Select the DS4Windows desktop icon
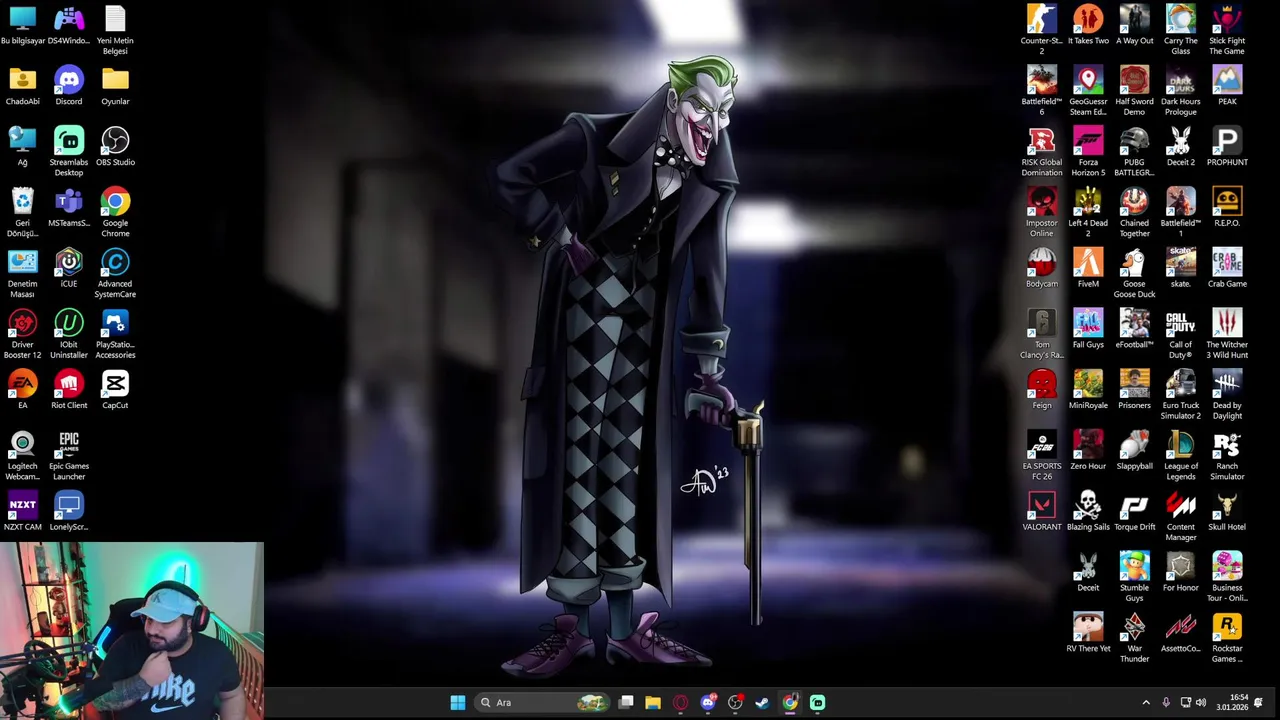Image resolution: width=1280 pixels, height=720 pixels. (x=69, y=26)
